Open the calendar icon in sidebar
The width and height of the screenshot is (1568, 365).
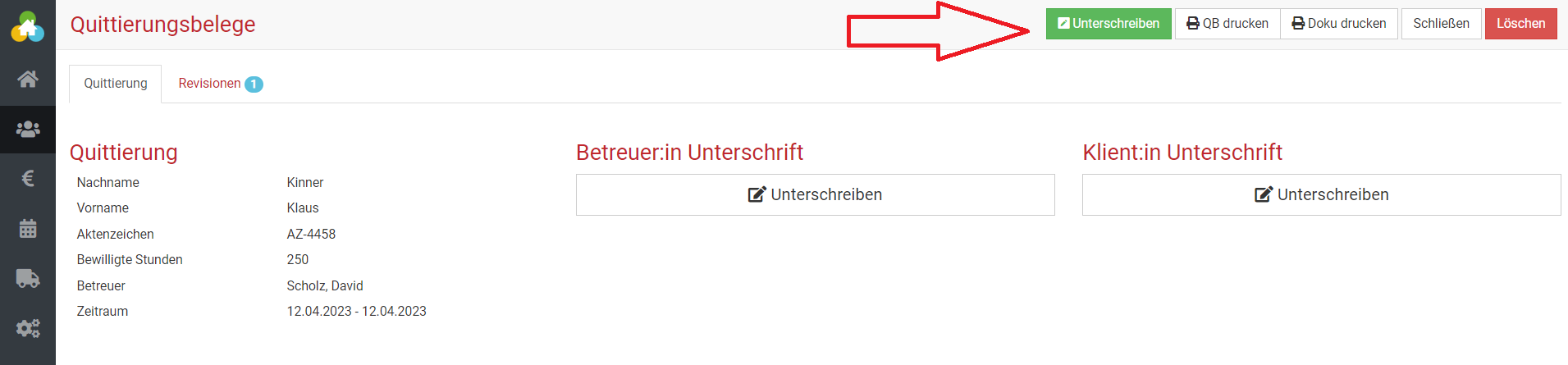pyautogui.click(x=28, y=228)
